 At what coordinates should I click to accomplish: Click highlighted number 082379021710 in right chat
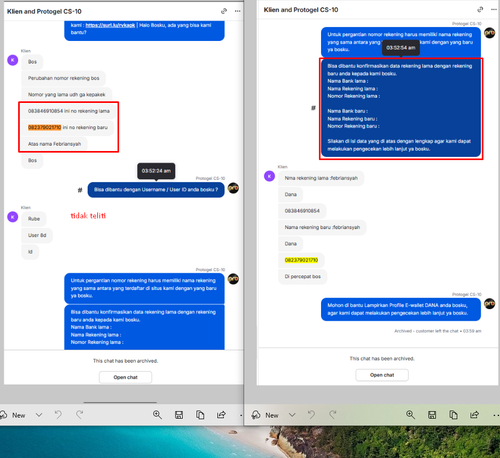tap(301, 260)
